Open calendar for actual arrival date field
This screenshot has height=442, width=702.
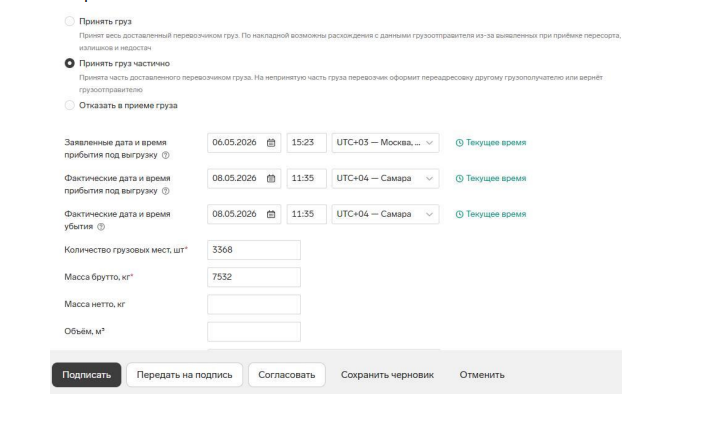(271, 179)
